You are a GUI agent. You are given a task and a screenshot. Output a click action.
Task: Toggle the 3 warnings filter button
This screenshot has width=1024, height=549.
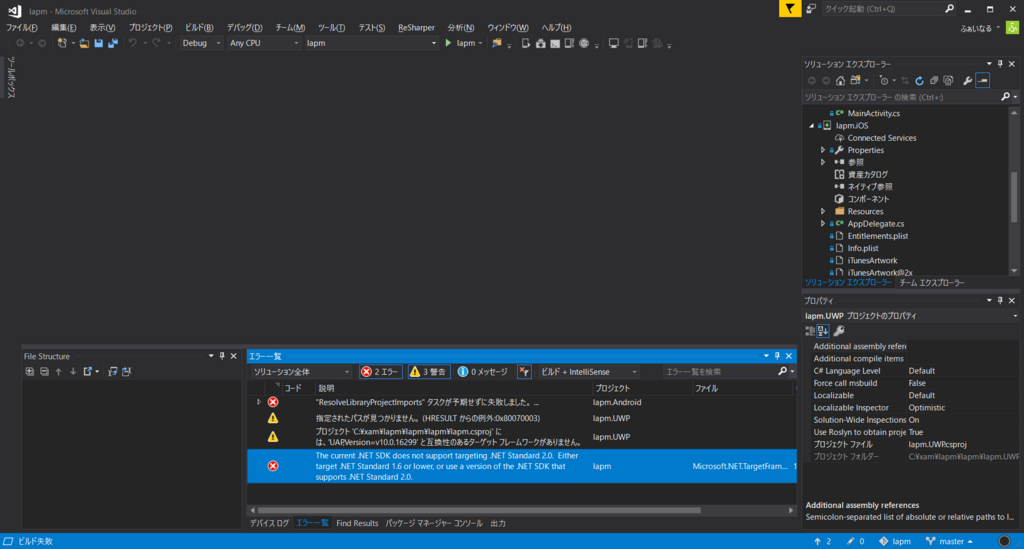[x=428, y=371]
